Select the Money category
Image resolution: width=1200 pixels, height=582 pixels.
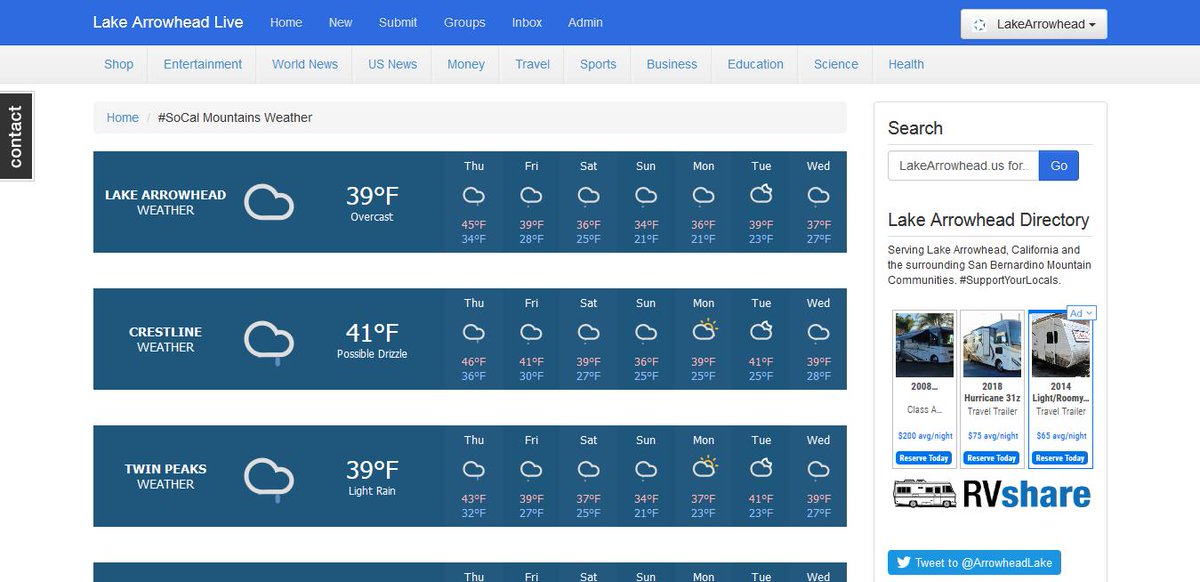point(466,64)
